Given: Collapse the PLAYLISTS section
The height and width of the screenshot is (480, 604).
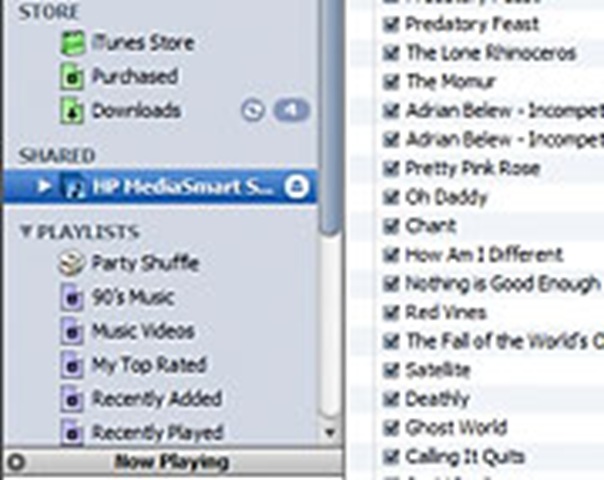Looking at the screenshot, I should click(x=25, y=231).
